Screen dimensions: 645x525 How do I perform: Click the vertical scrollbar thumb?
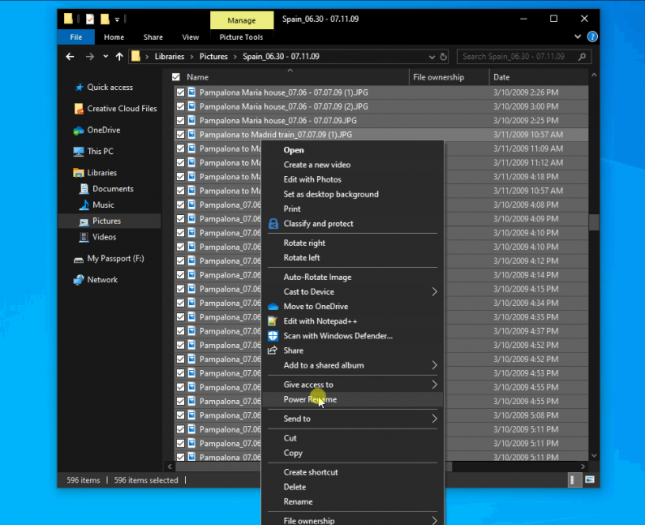[x=594, y=222]
